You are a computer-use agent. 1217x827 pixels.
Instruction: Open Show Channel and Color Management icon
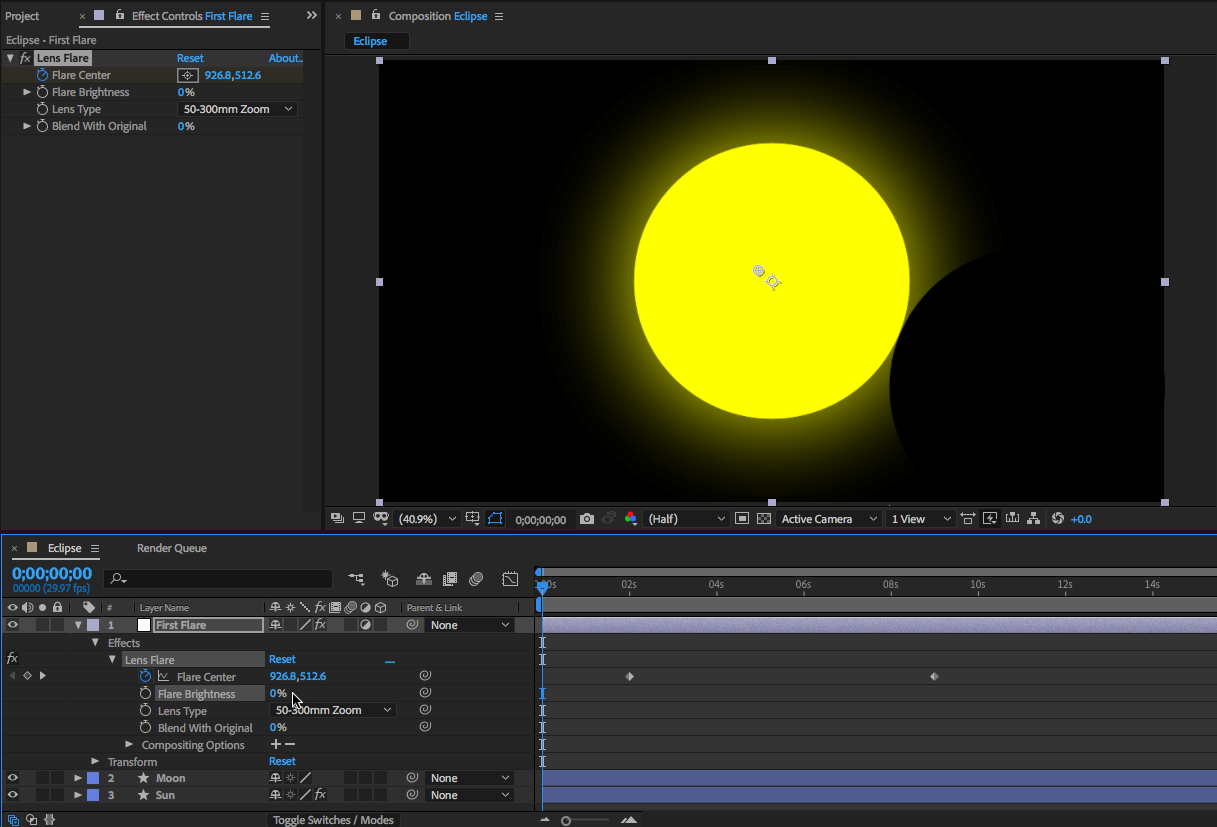(630, 519)
